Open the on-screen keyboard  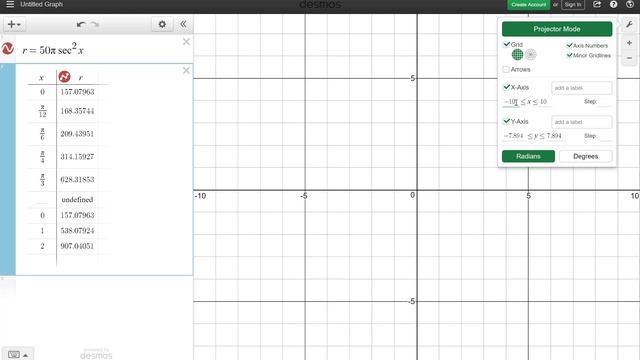[14, 355]
